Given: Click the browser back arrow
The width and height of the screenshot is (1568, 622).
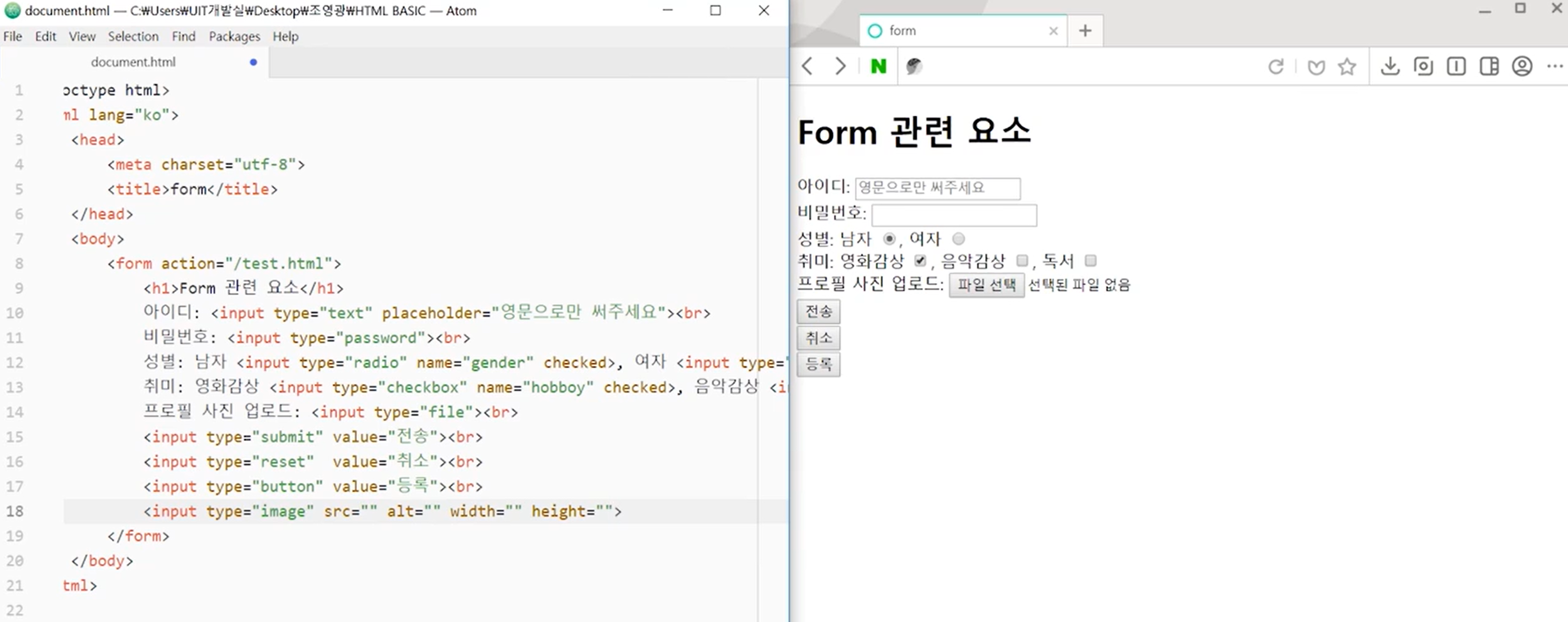Looking at the screenshot, I should [808, 66].
